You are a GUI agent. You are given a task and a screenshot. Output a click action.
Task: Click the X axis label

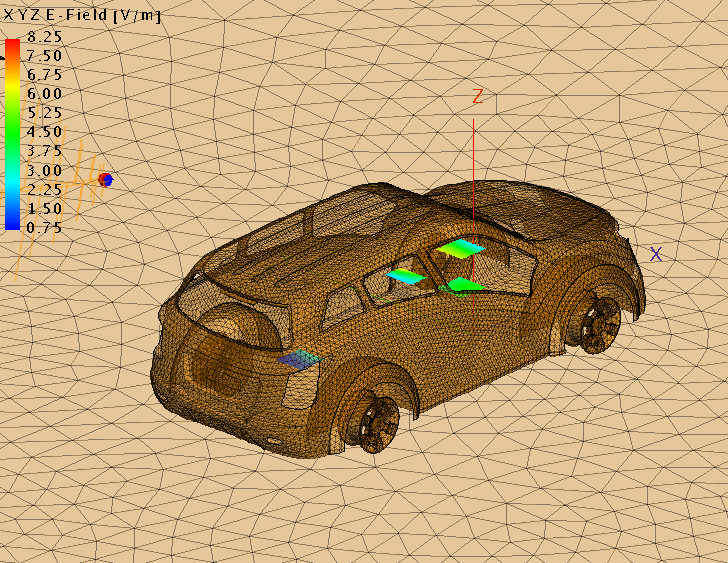656,254
